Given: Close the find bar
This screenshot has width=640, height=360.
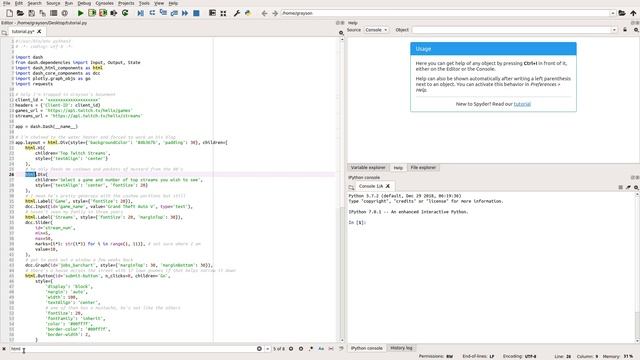Looking at the screenshot, I should coord(4,349).
